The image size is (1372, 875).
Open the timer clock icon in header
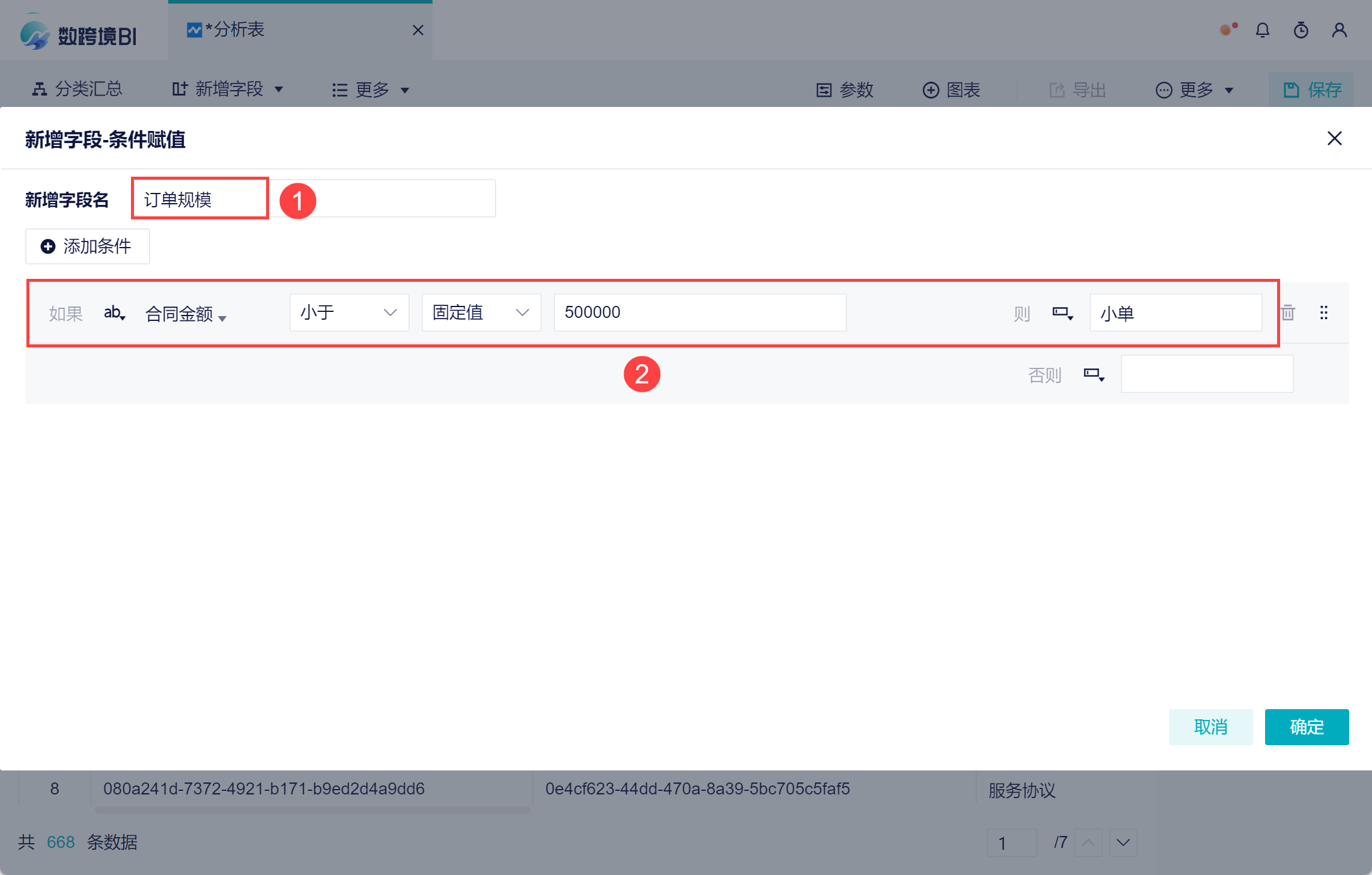coord(1301,30)
